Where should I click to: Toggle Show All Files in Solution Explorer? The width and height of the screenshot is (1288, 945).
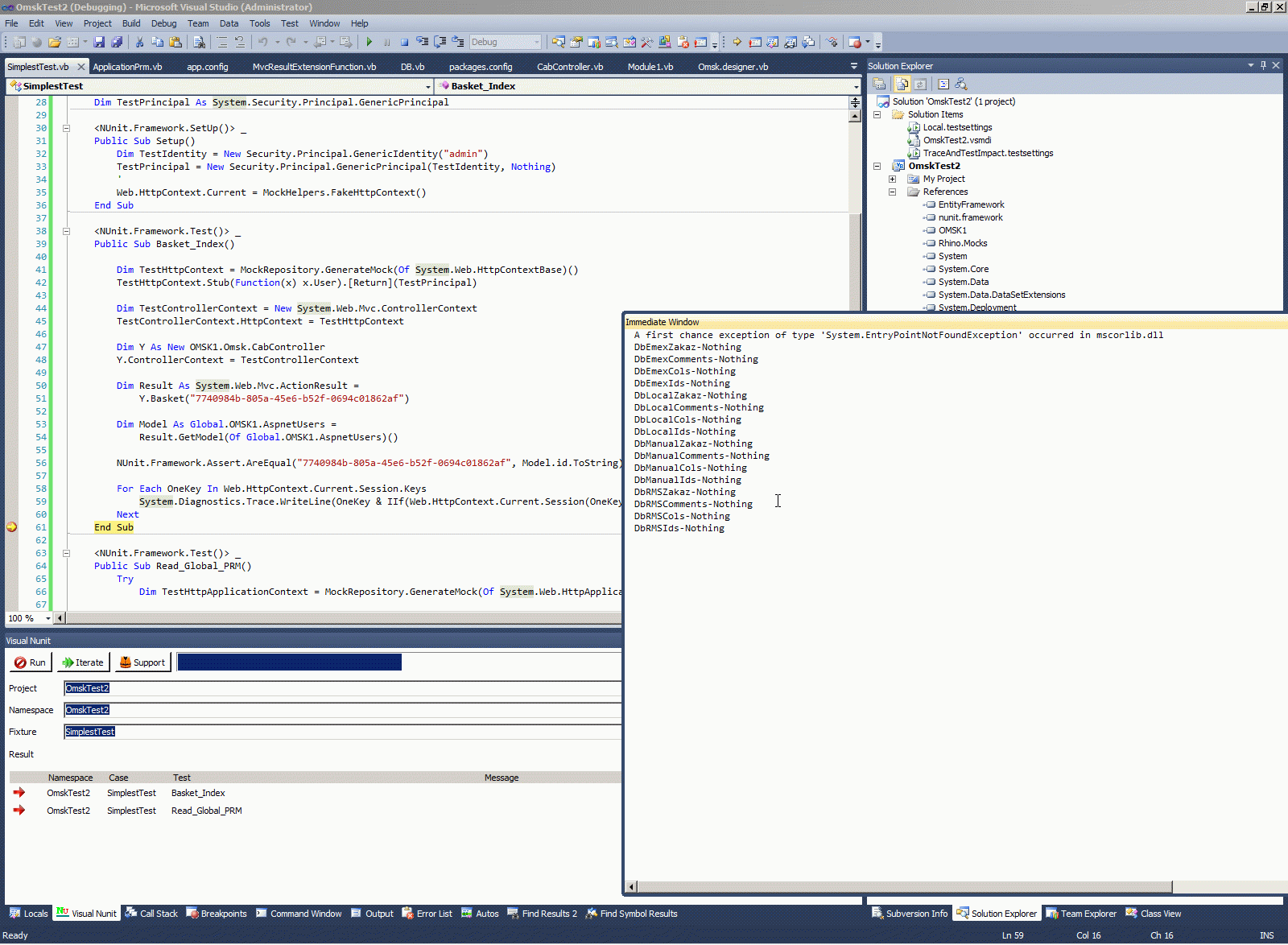(902, 84)
